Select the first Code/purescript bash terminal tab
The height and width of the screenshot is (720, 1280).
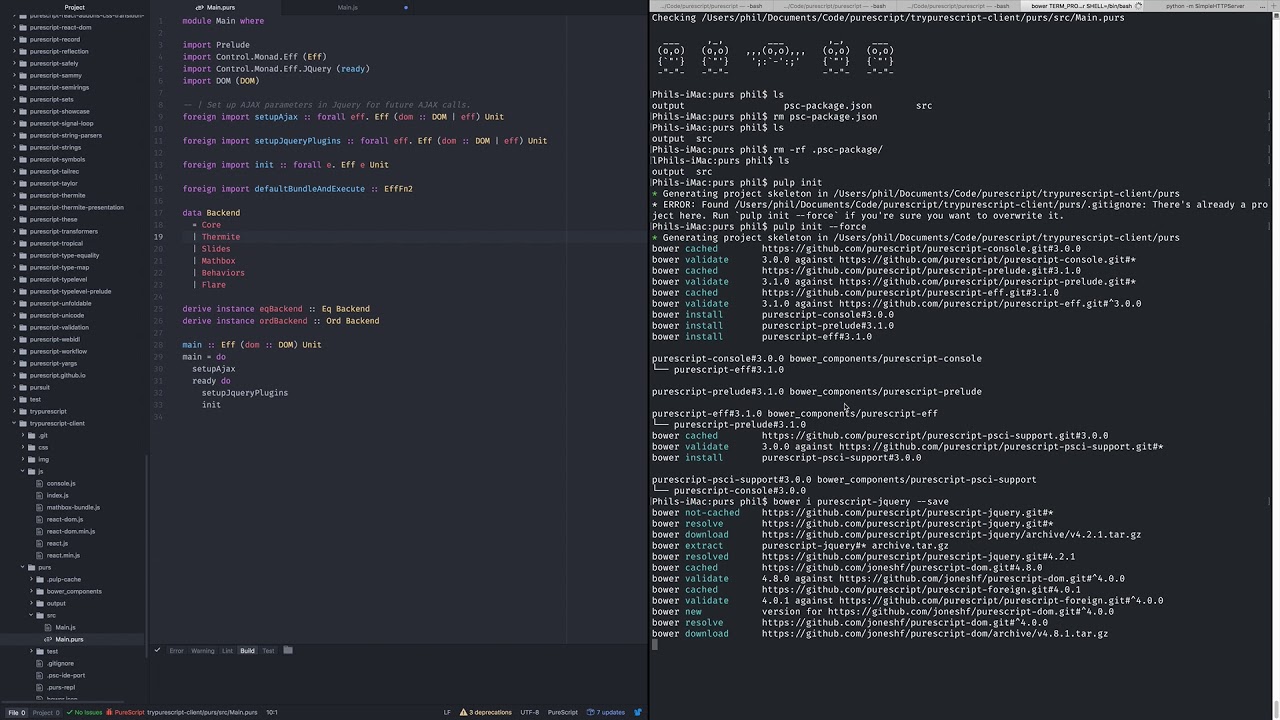click(x=713, y=6)
